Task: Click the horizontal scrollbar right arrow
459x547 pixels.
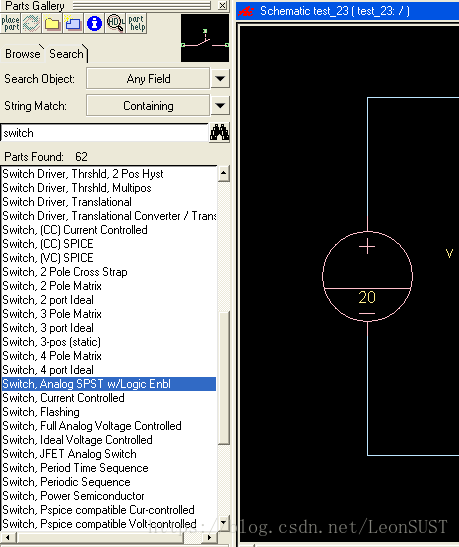Action: point(209,538)
